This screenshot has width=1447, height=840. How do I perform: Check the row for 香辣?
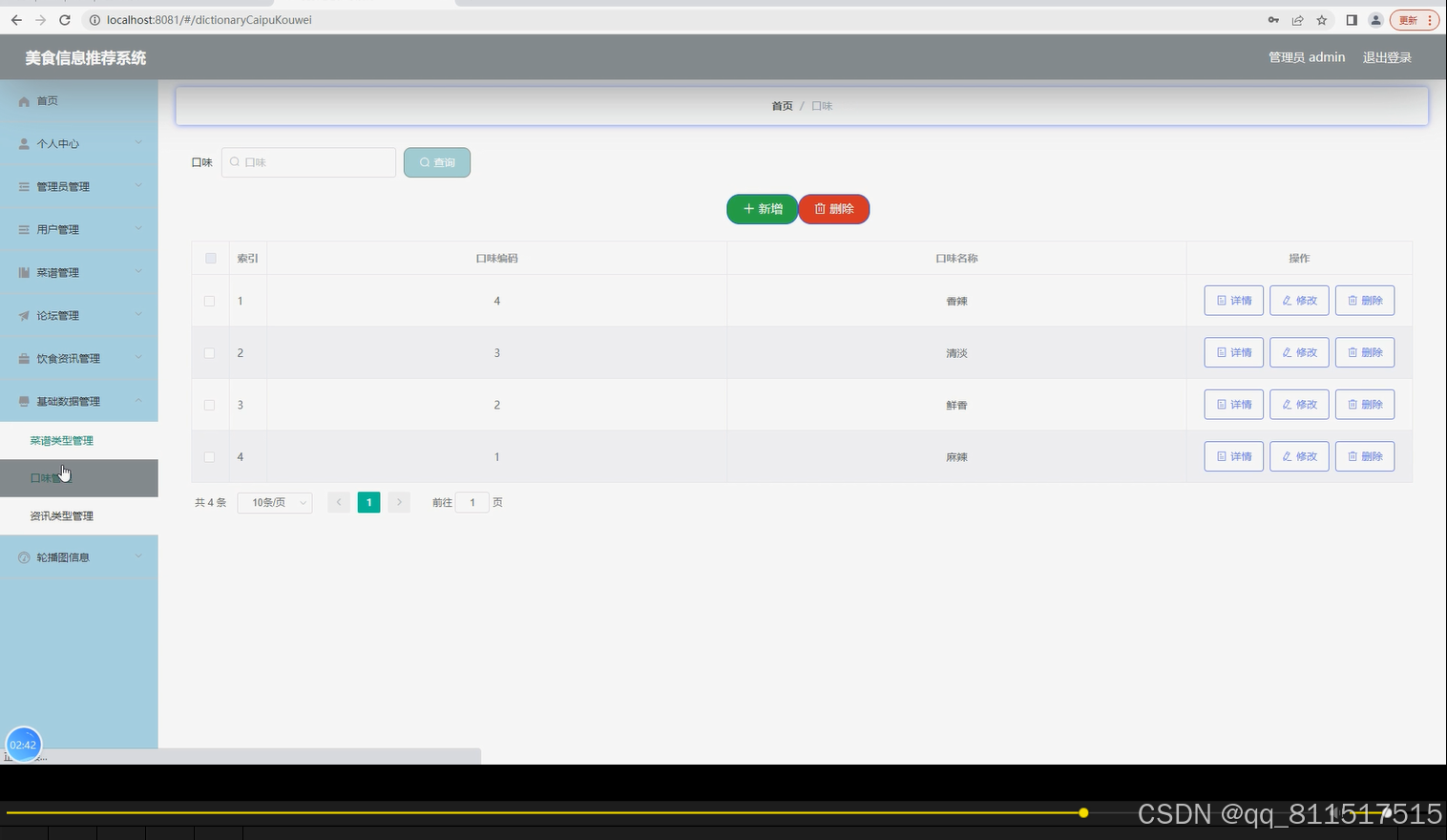209,301
